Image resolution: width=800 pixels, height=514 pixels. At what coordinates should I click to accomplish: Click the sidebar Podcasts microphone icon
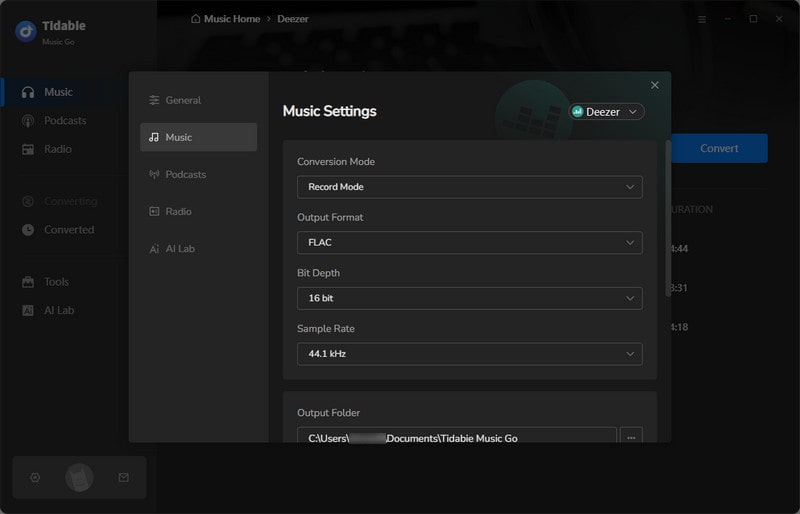click(28, 120)
